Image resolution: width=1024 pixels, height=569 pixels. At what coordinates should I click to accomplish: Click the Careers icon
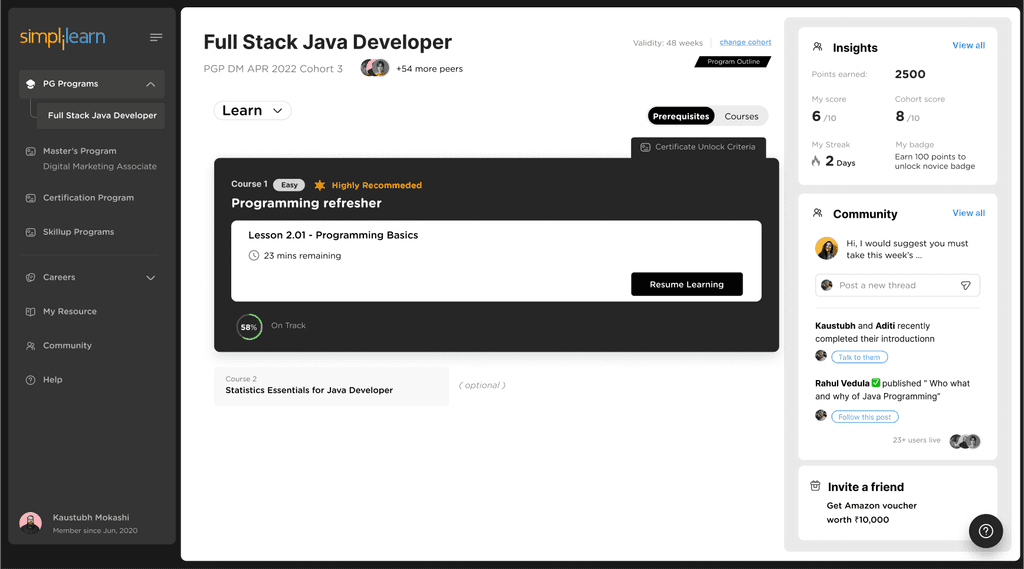tap(30, 278)
